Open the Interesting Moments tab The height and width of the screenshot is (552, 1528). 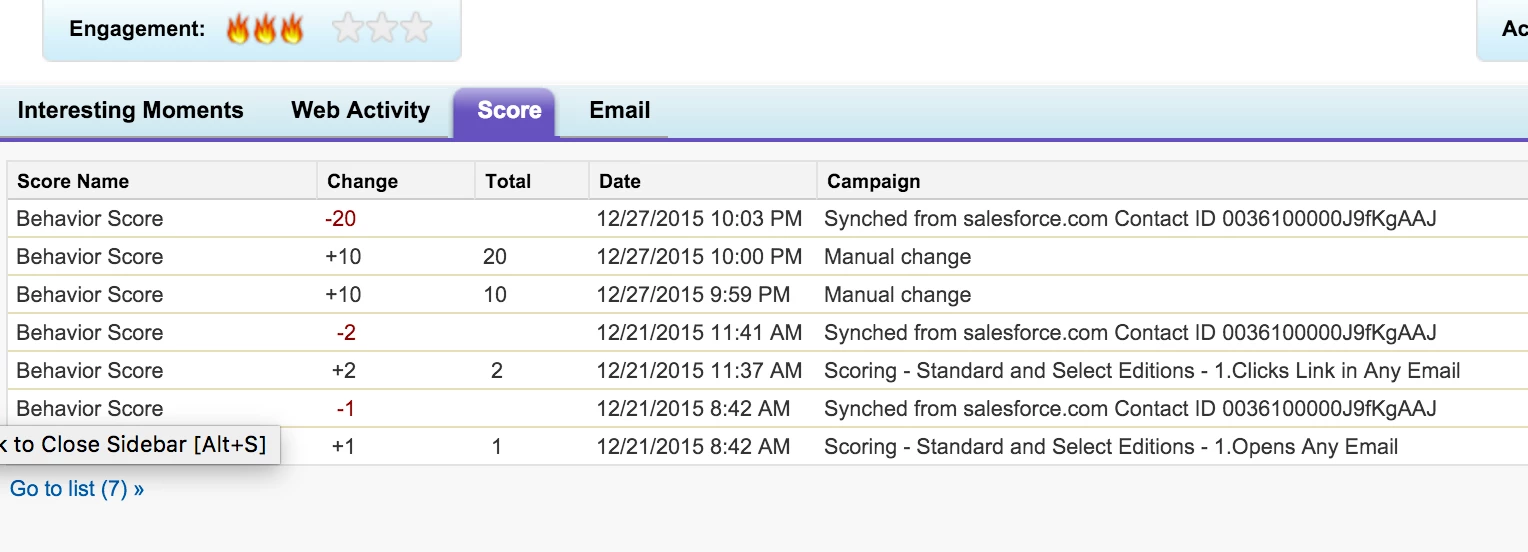(x=130, y=110)
